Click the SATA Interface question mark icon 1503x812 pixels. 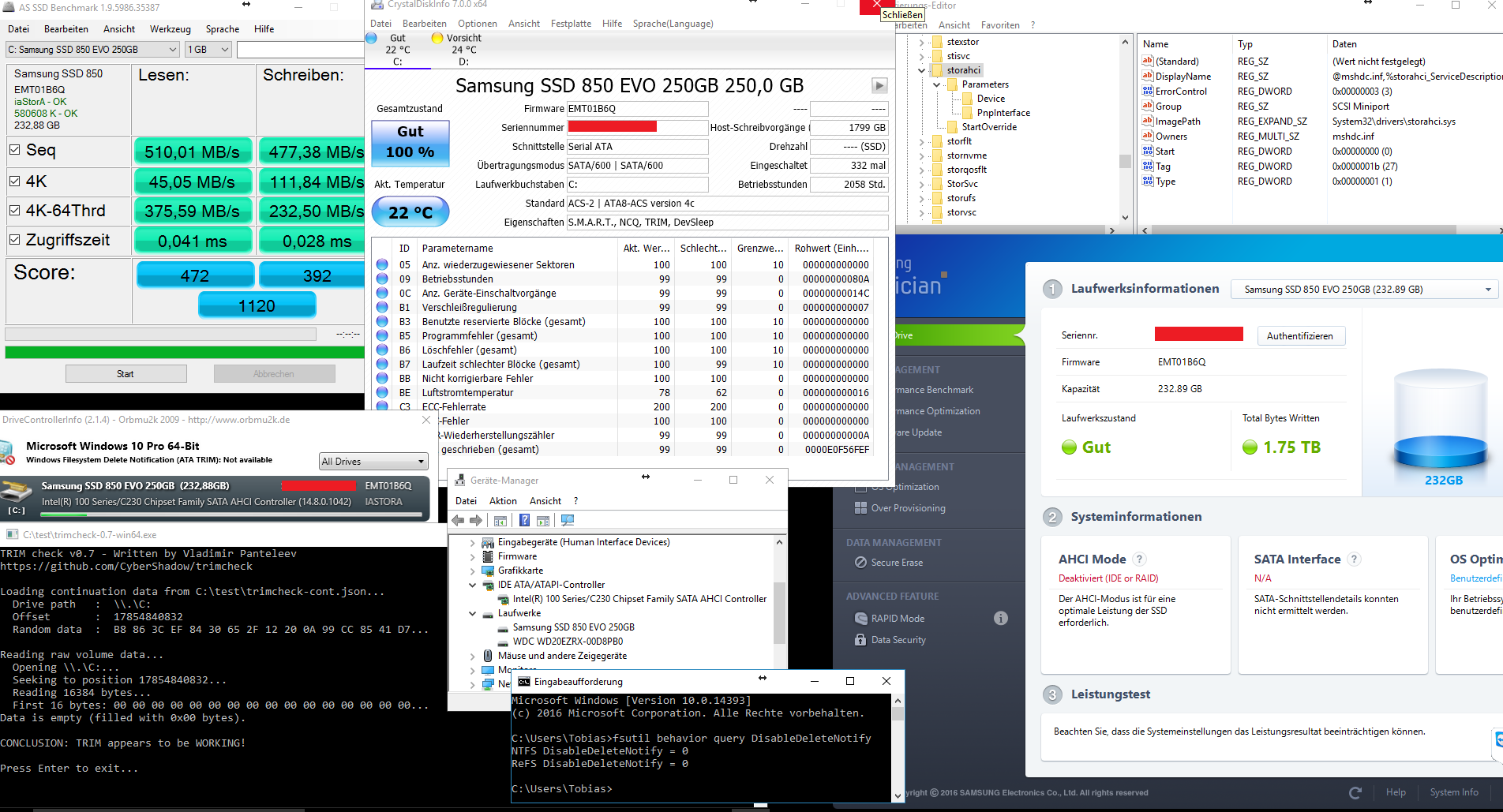(1354, 559)
